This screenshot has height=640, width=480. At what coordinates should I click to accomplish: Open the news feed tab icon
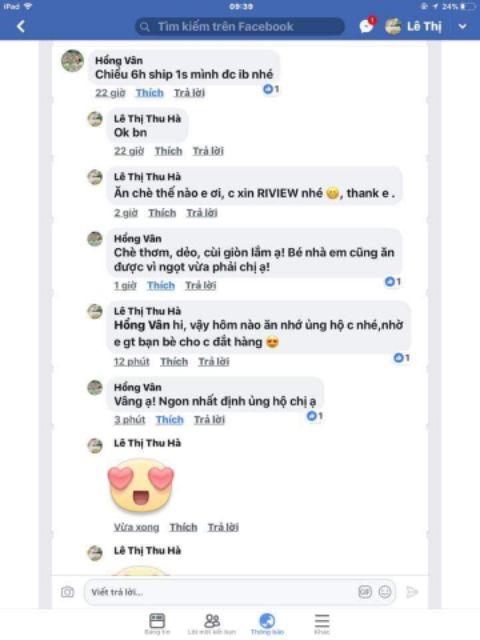tap(157, 623)
